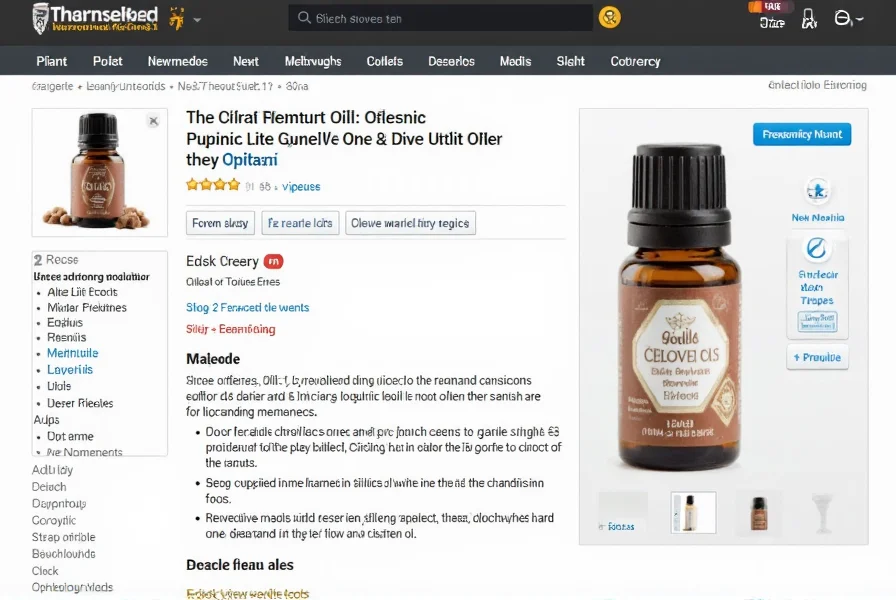The height and width of the screenshot is (600, 896).
Task: Click the Tharnselbed site logo
Action: click(x=95, y=18)
